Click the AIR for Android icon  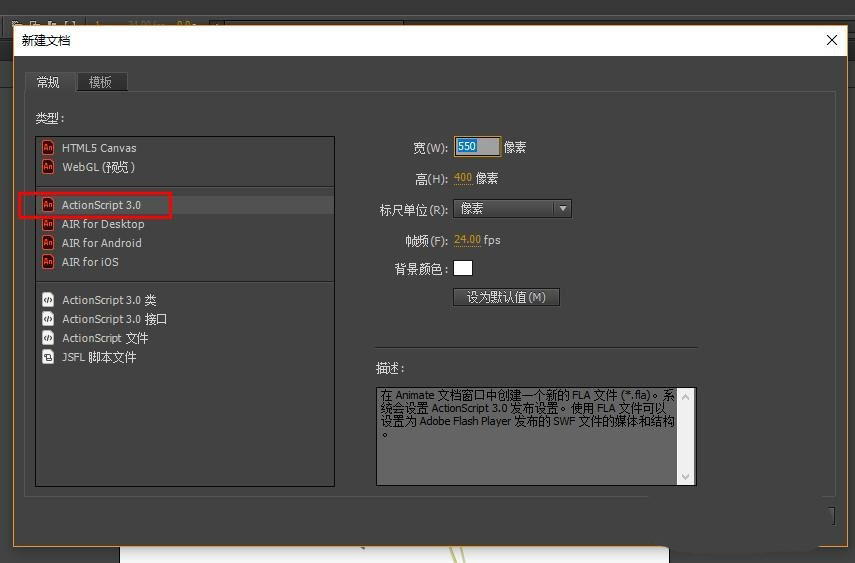coord(48,243)
